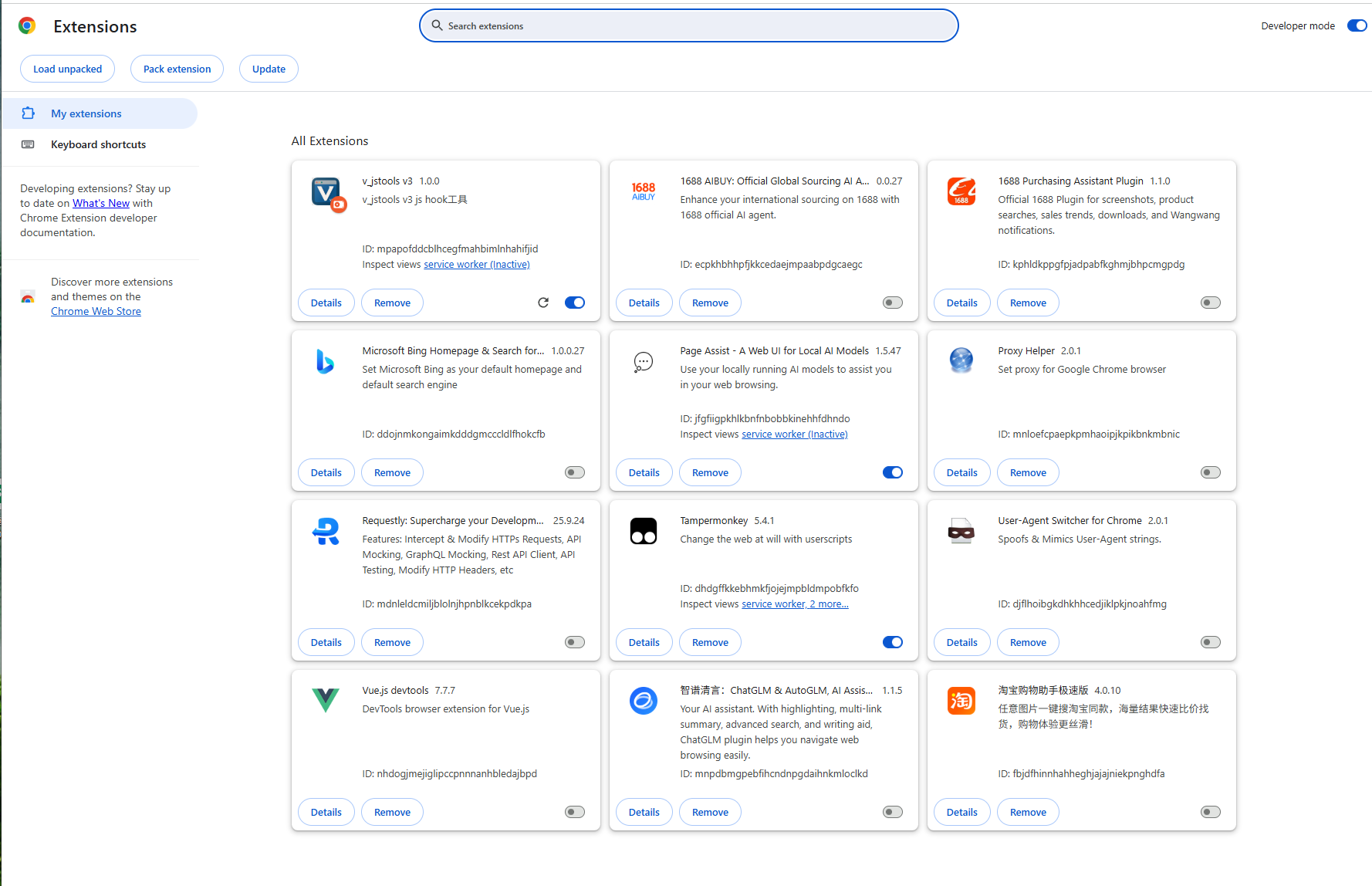Click the Tampermonkey ID text
Image resolution: width=1372 pixels, height=886 pixels.
769,588
